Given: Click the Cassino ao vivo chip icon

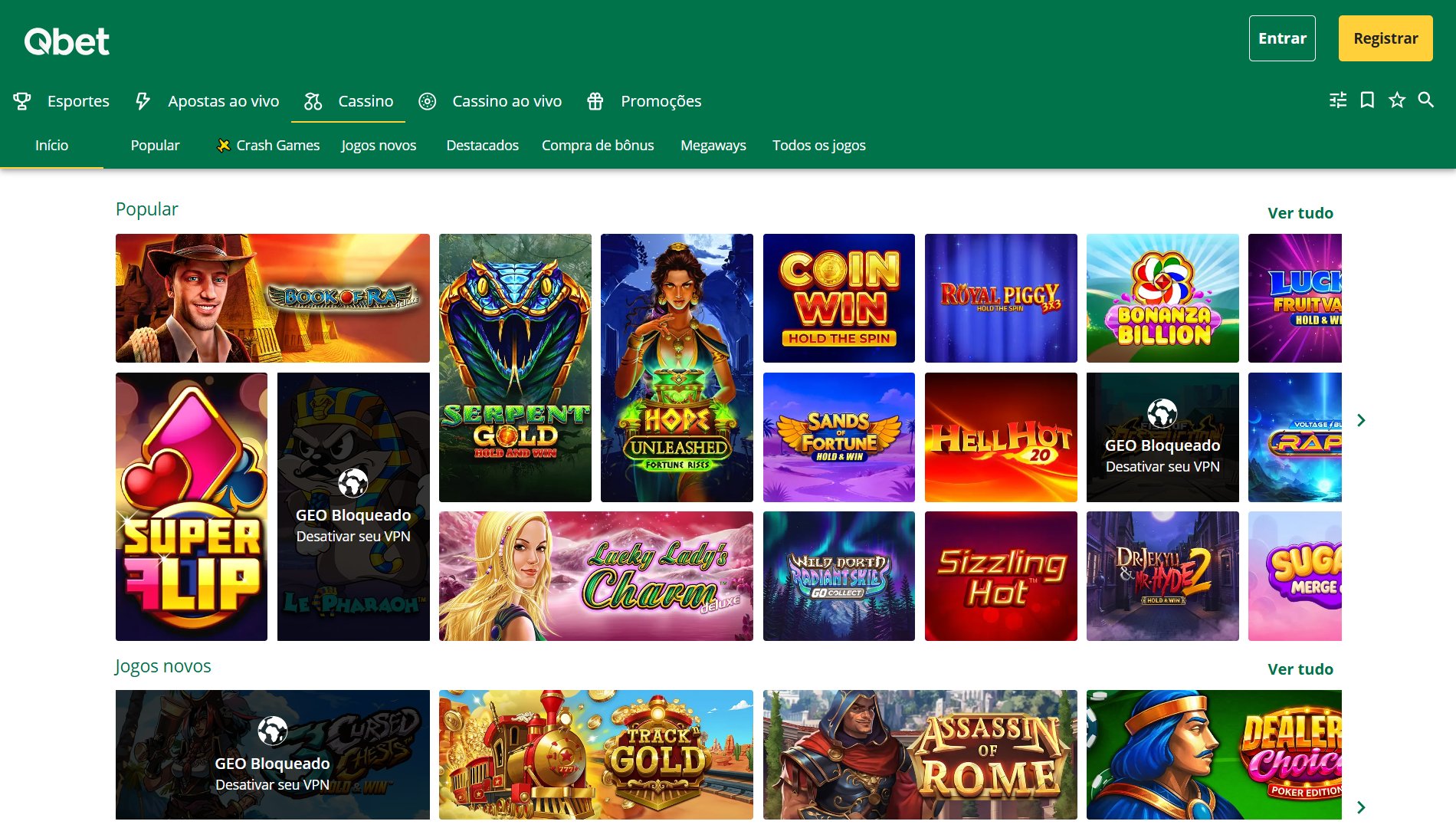Looking at the screenshot, I should click(x=428, y=101).
